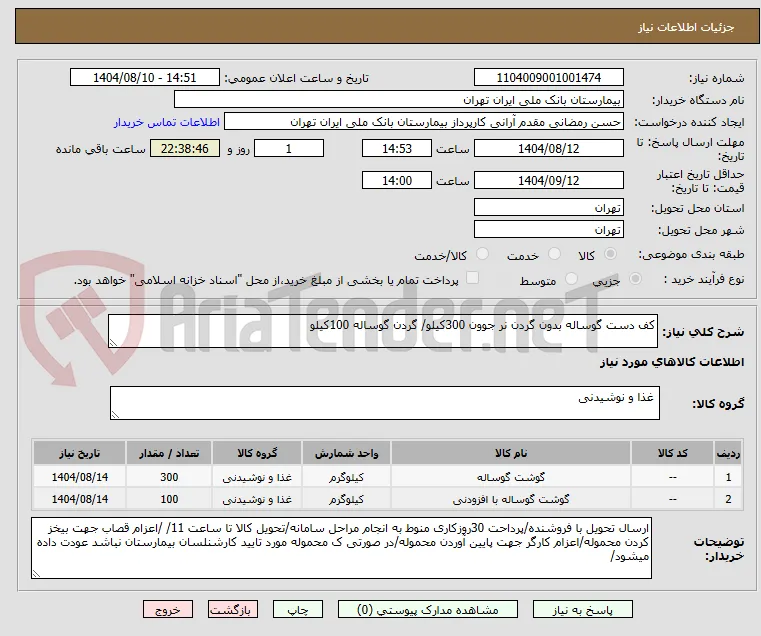Click the تاریخ نیاز column header
Viewport: 761px width, 636px height.
(80, 453)
